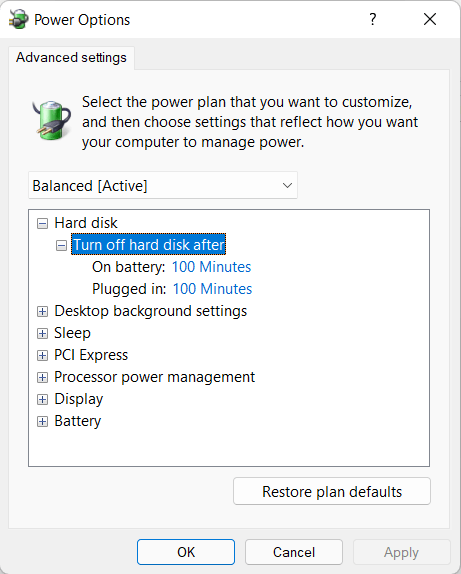Screen dimensions: 461x574
Task: Select the Advanced settings tab
Action: [x=71, y=57]
